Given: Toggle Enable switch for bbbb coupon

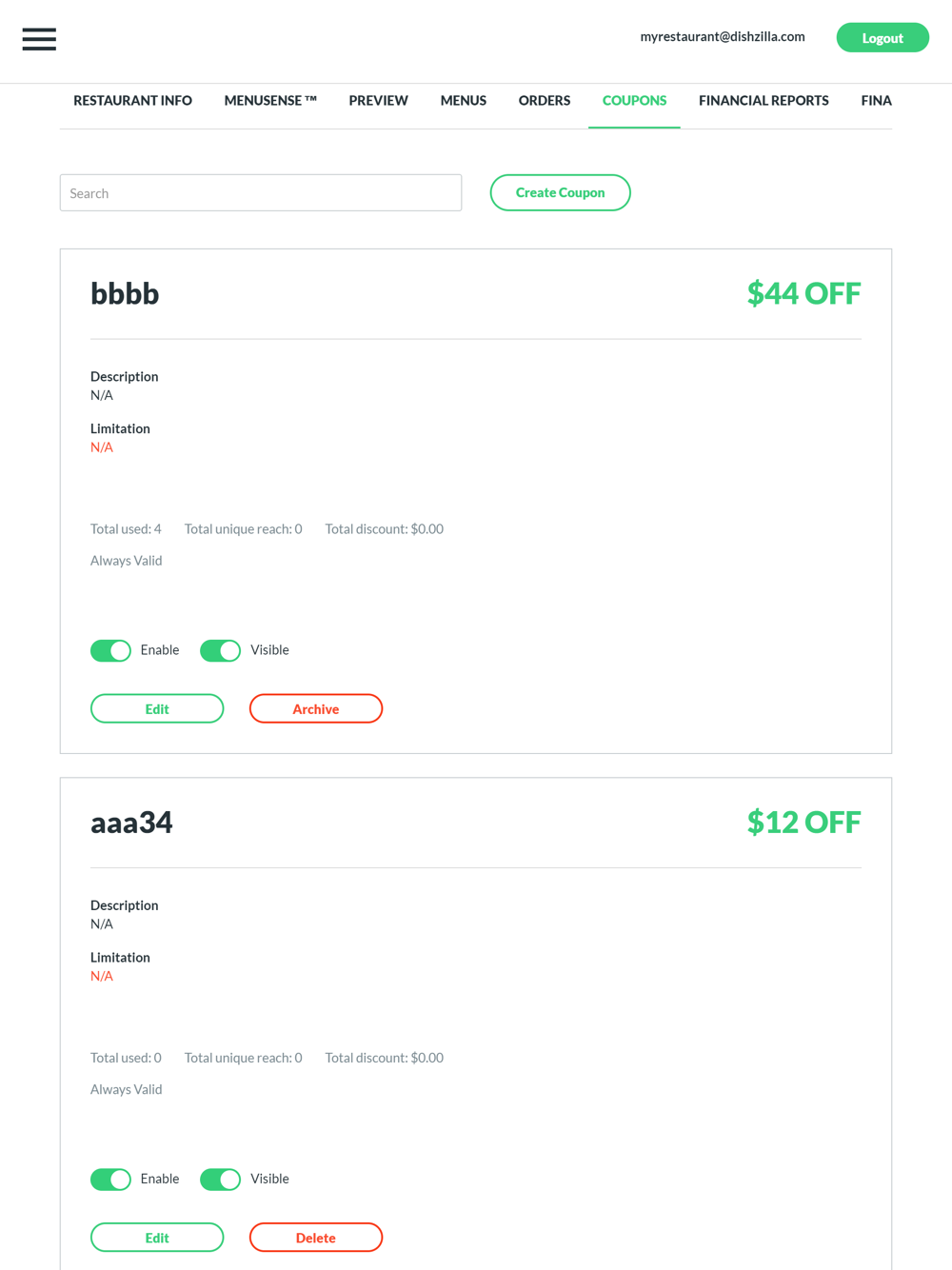Looking at the screenshot, I should pyautogui.click(x=110, y=650).
